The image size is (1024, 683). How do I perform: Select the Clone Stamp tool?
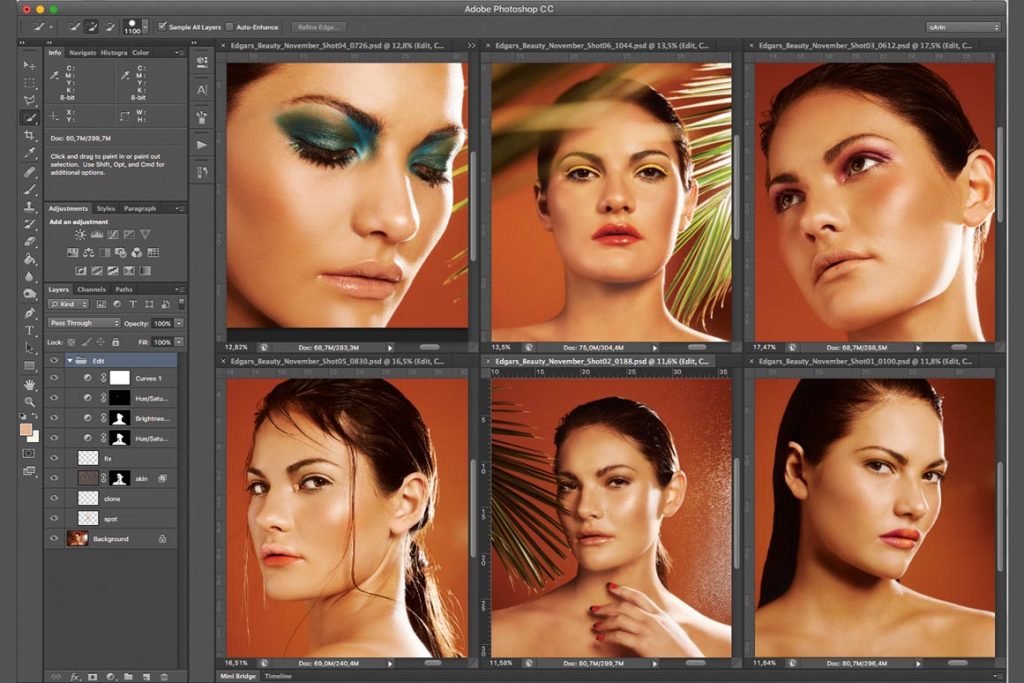click(x=29, y=207)
